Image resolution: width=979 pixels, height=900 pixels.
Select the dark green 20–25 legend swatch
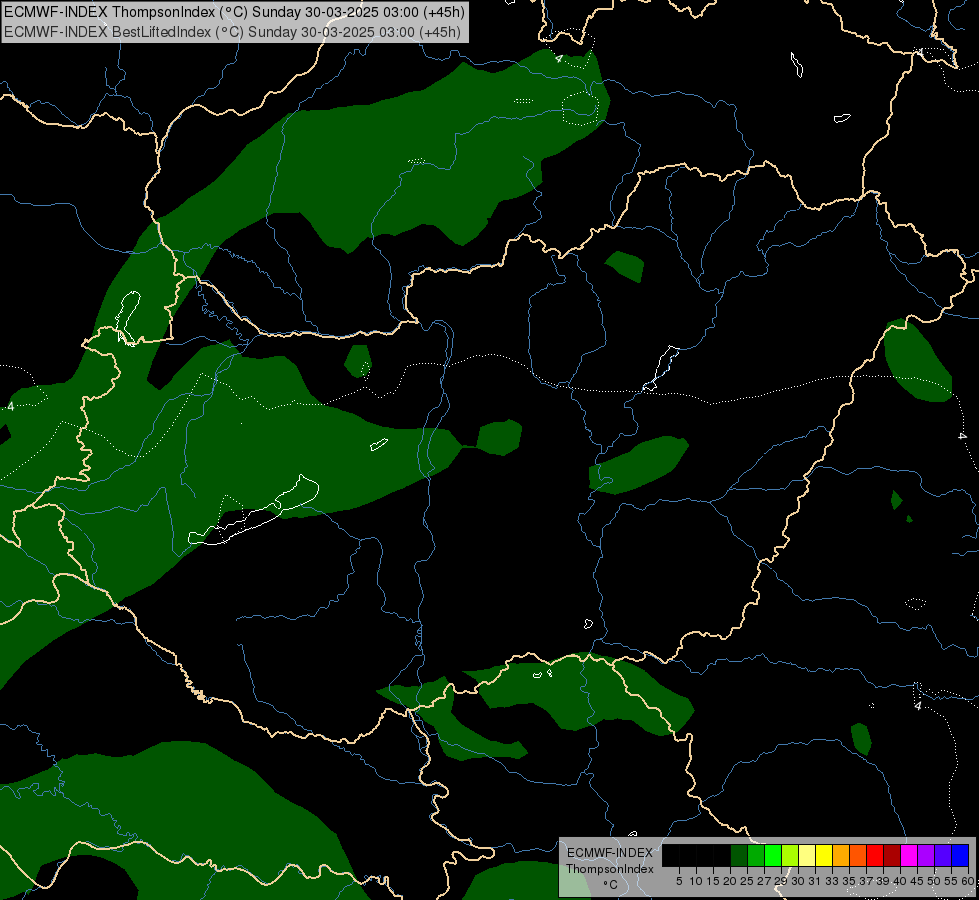[x=739, y=855]
